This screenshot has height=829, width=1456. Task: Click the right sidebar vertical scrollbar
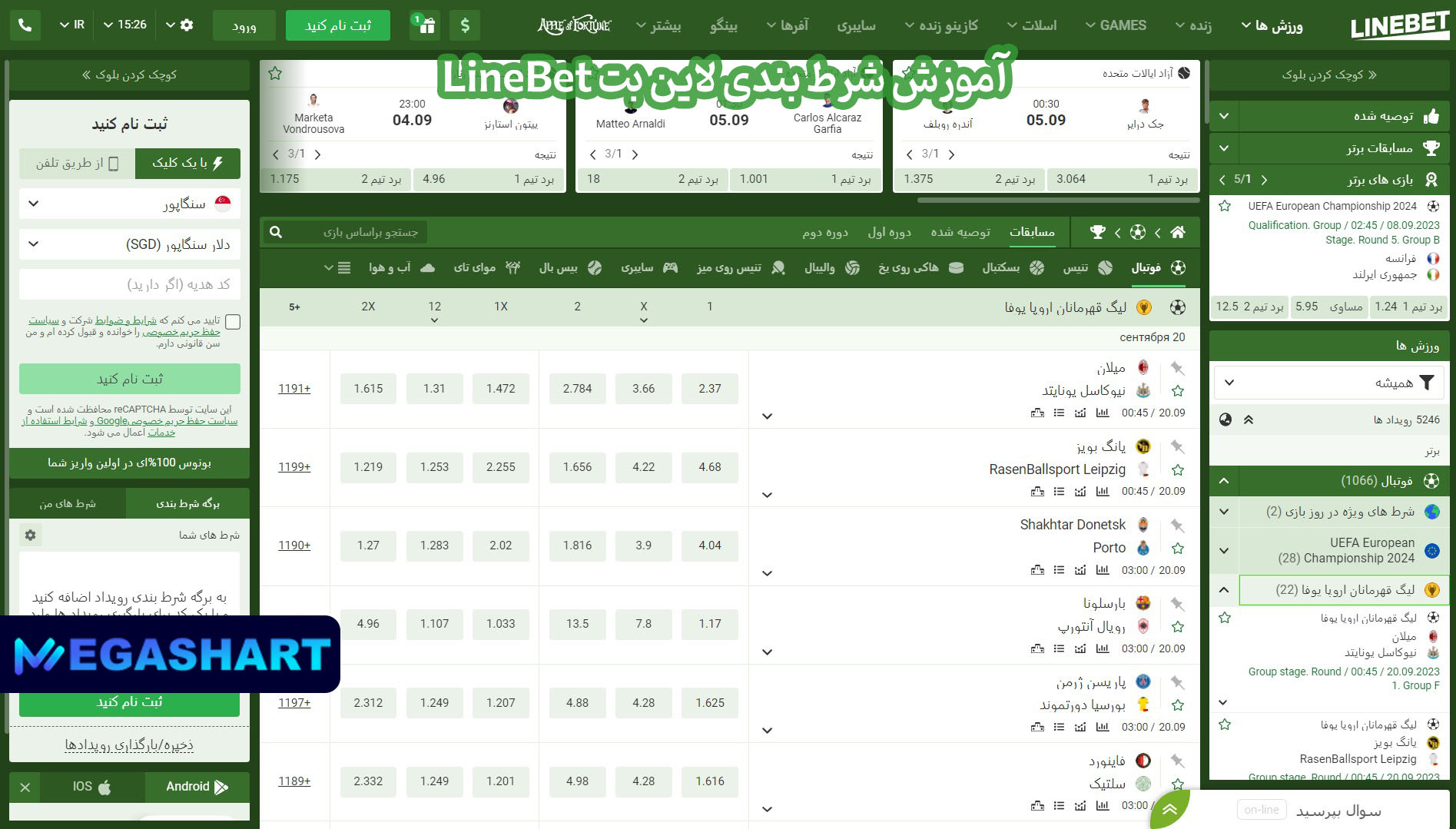[x=1206, y=92]
